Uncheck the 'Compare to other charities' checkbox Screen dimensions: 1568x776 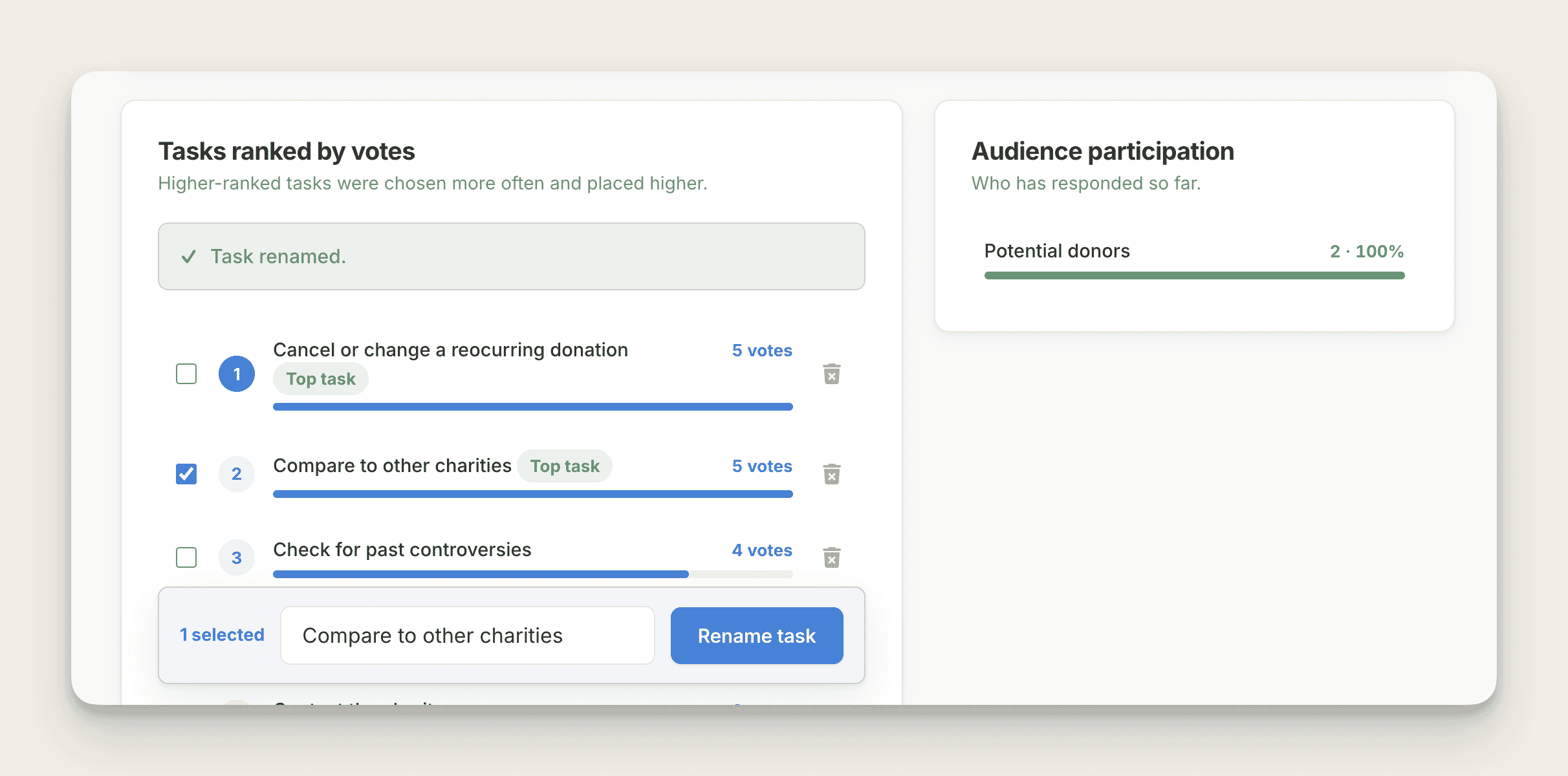click(186, 474)
